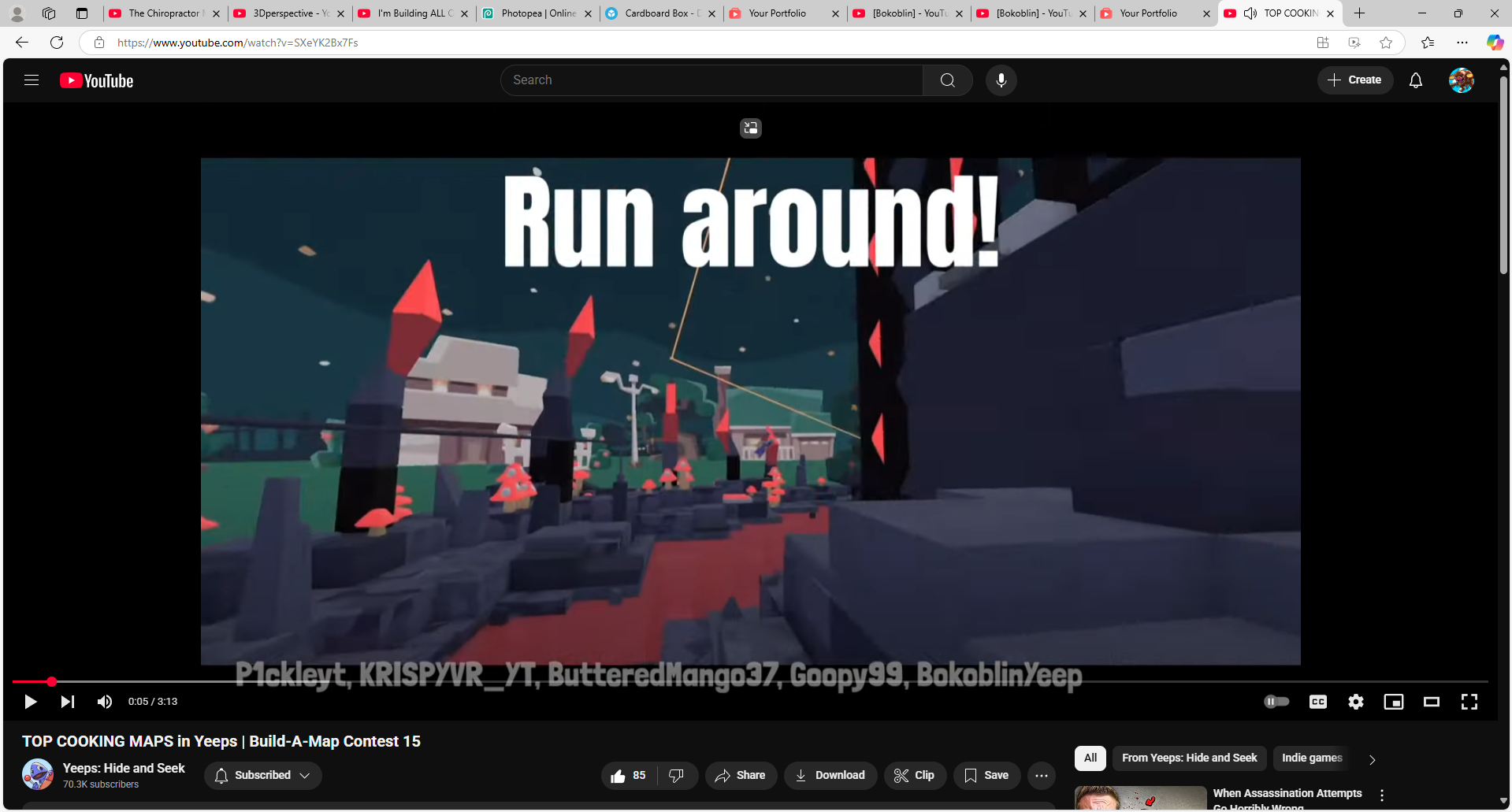Open more actions ellipsis below video

[1042, 776]
